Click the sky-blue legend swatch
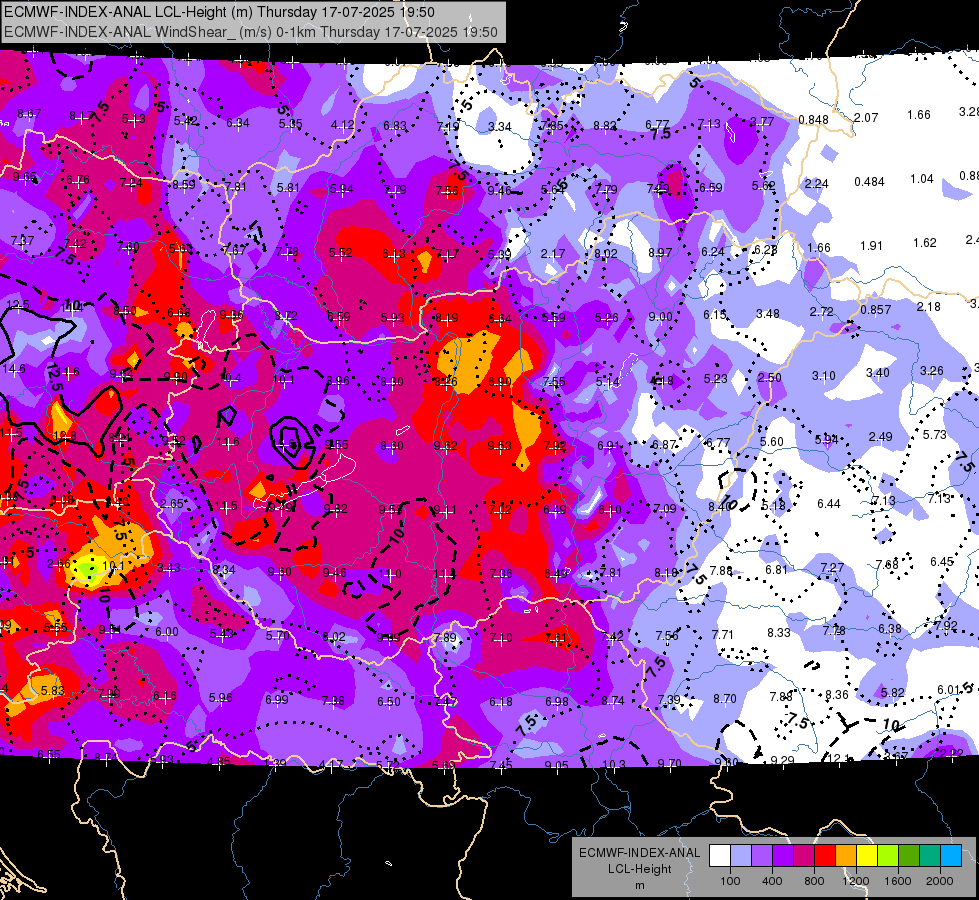 (x=951, y=856)
